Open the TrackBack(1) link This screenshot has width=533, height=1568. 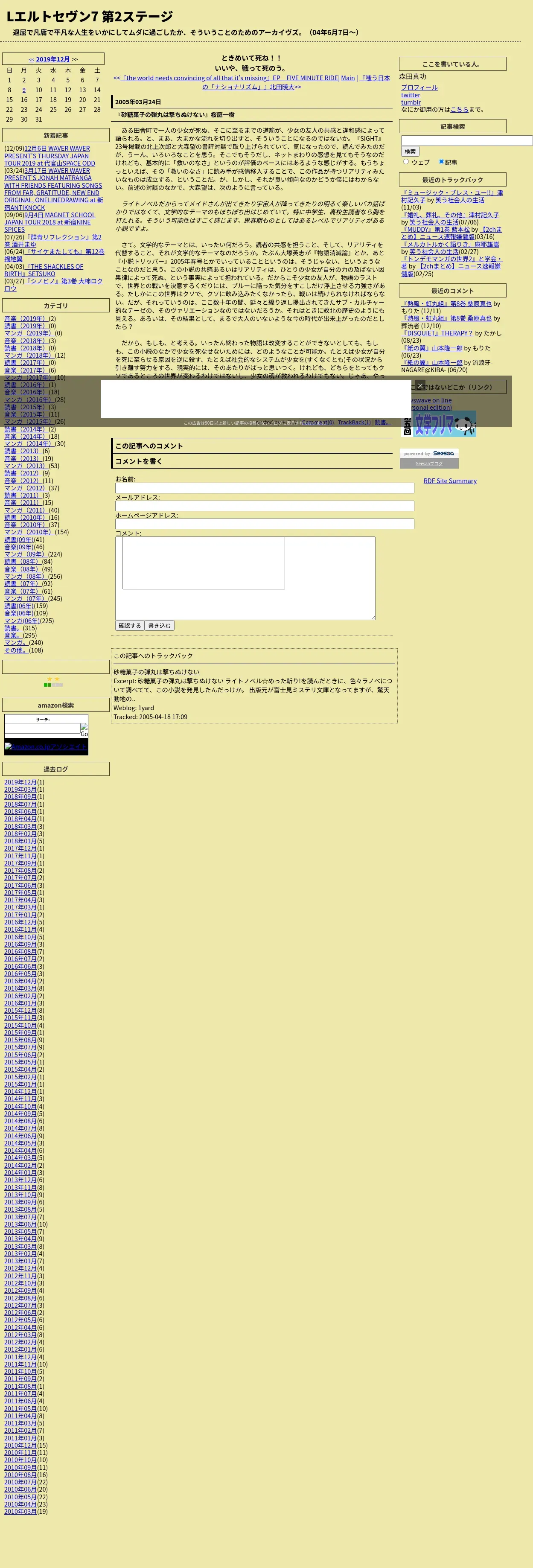pos(353,422)
